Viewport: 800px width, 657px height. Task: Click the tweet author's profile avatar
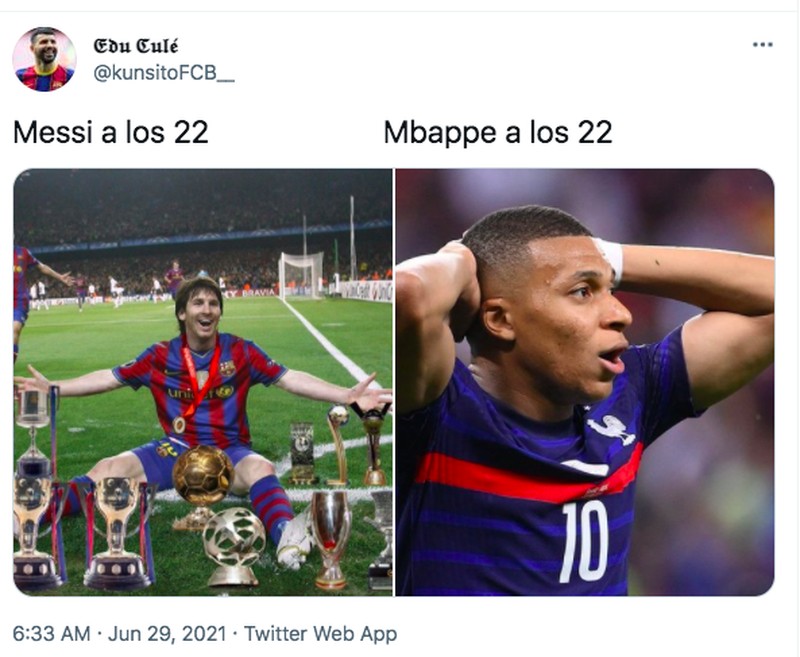point(44,59)
